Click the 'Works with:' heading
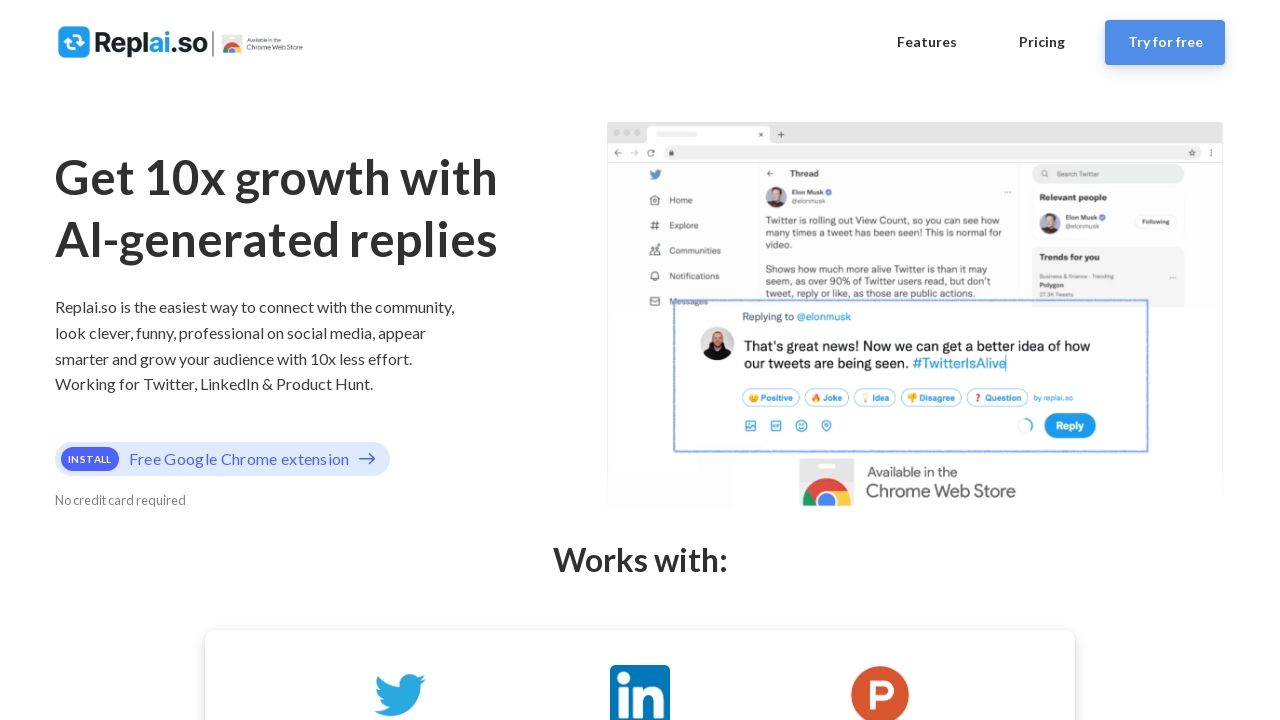Image resolution: width=1280 pixels, height=720 pixels. tap(640, 560)
